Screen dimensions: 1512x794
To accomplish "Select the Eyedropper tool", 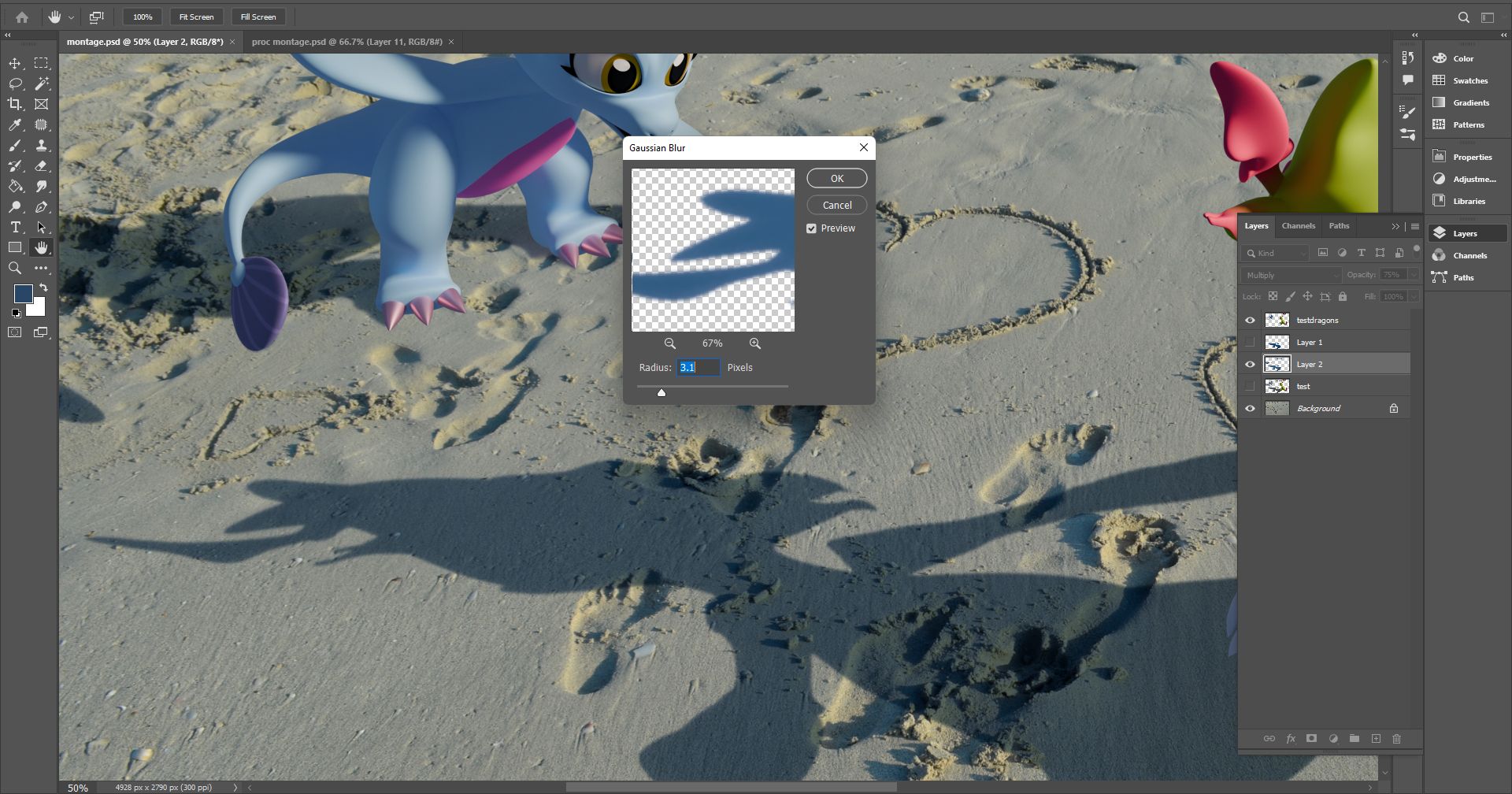I will click(15, 124).
